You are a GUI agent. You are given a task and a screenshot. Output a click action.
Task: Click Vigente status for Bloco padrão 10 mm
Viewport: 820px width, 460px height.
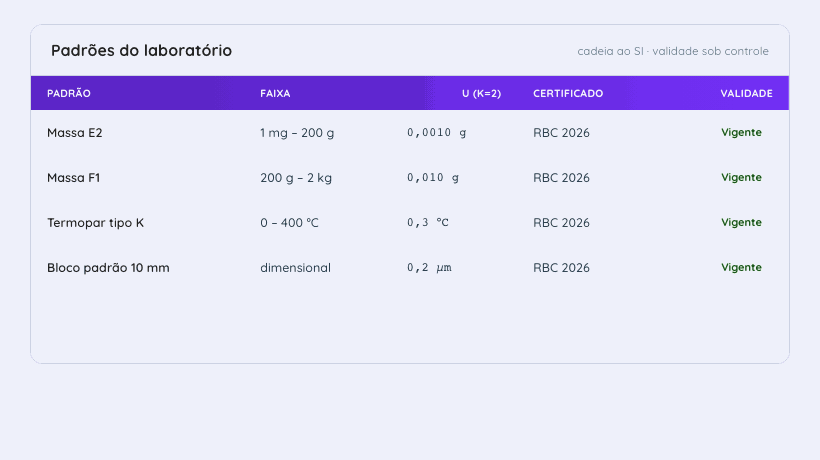coord(741,268)
